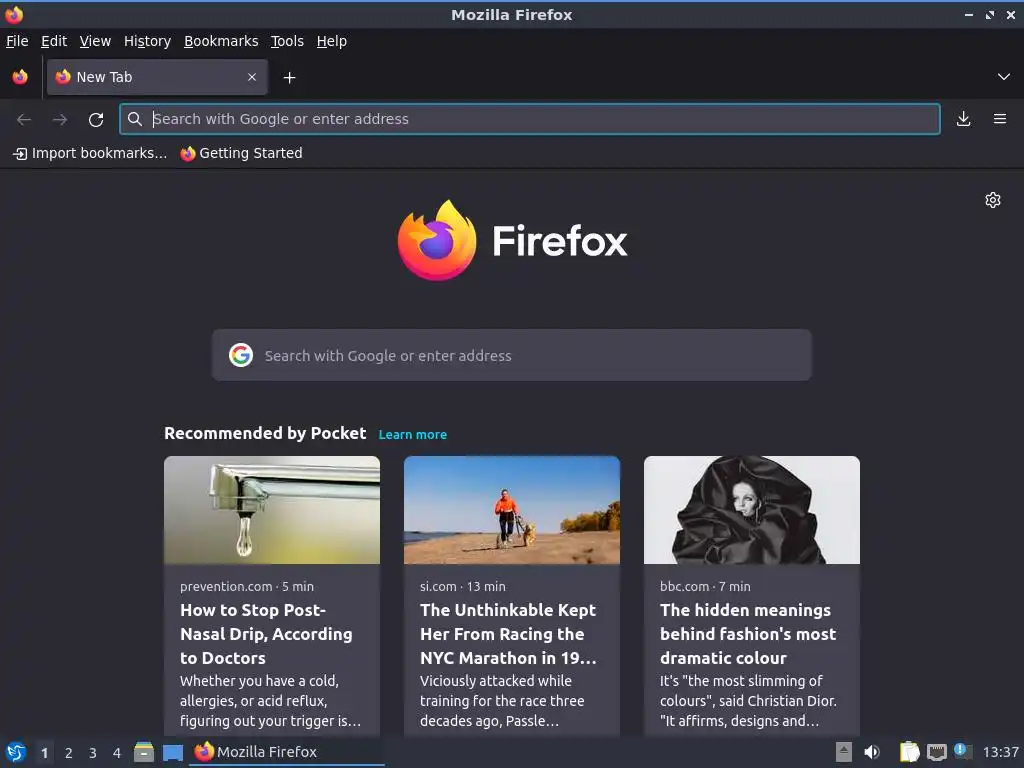This screenshot has height=768, width=1024.
Task: Open the volume control tray icon
Action: [872, 752]
